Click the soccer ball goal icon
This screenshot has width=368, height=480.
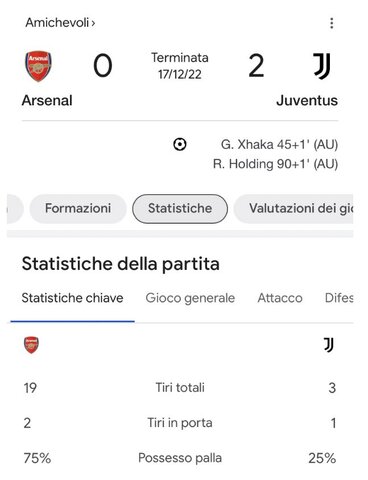[x=180, y=144]
